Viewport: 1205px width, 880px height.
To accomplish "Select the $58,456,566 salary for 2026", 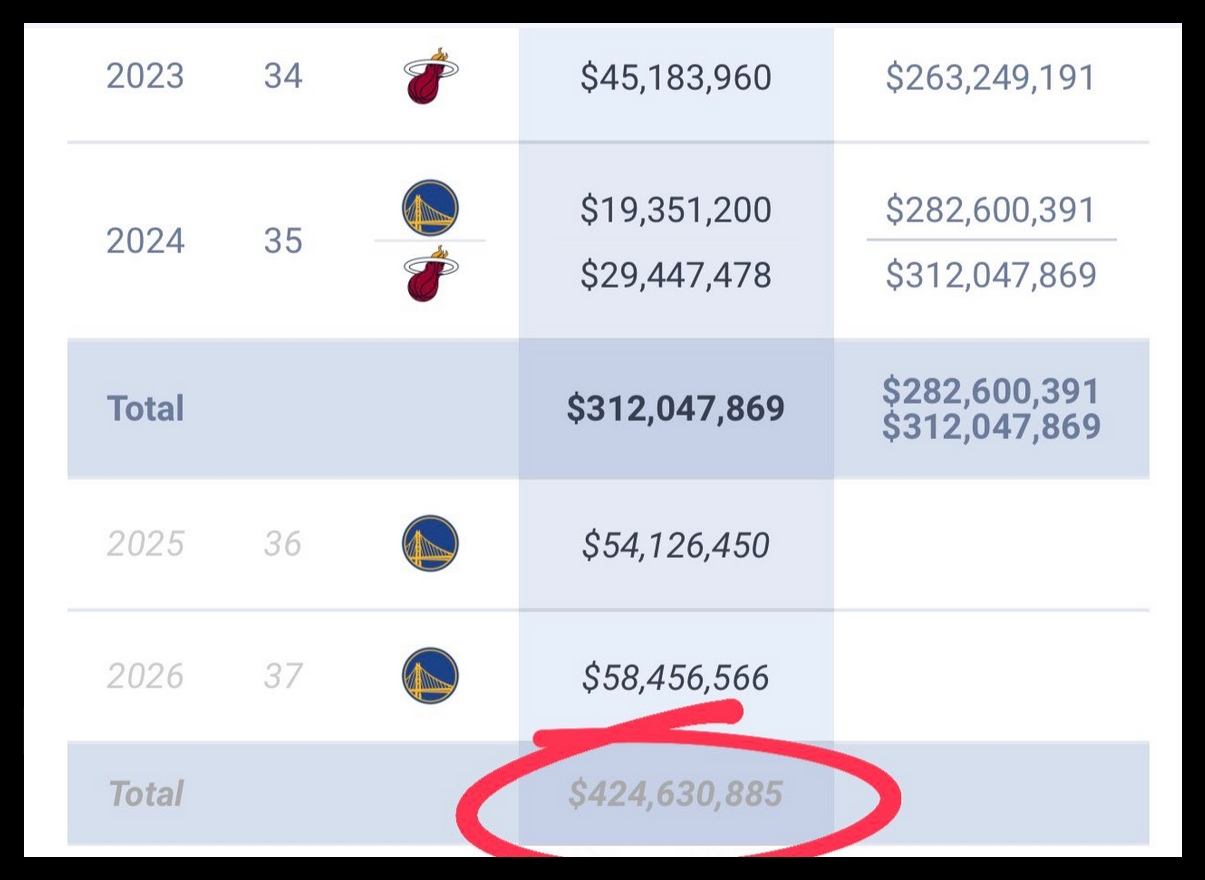I will click(676, 677).
